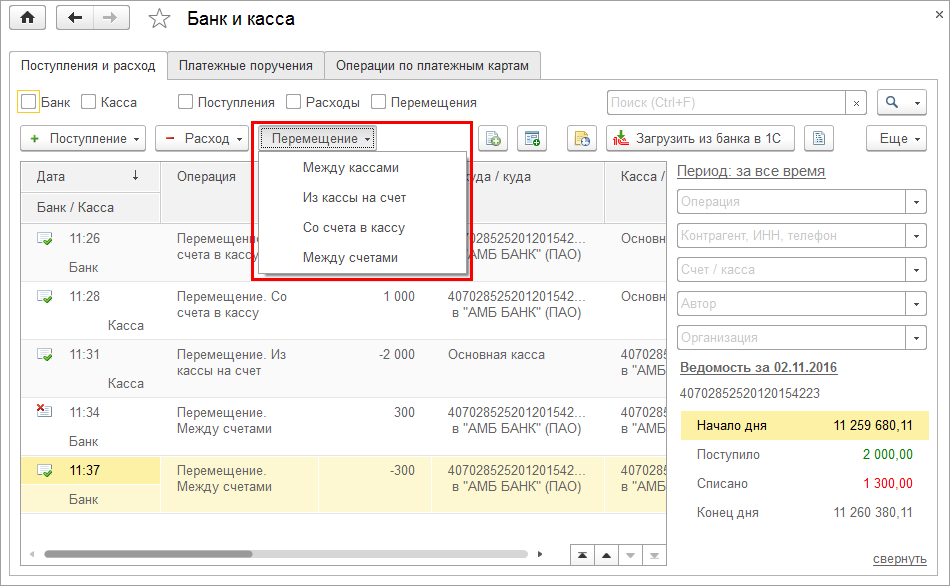Jump to list start button
950x586 pixels.
coord(582,555)
